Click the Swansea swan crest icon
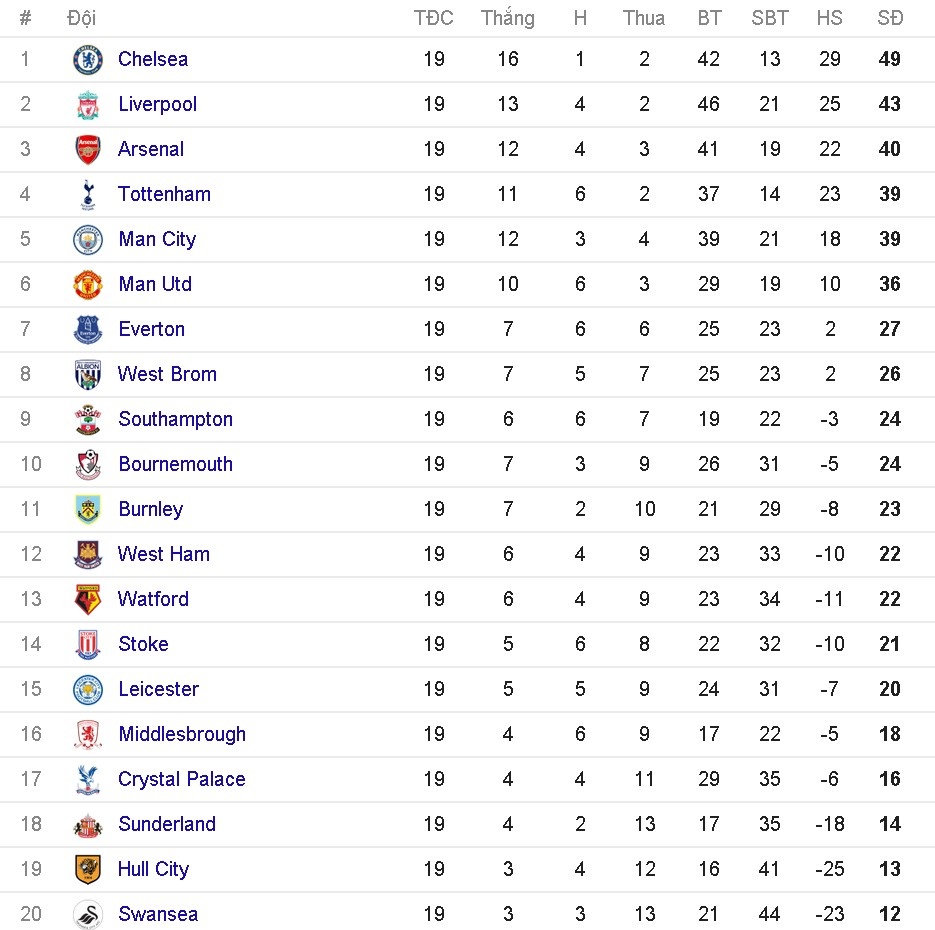Image resolution: width=935 pixels, height=930 pixels. [x=88, y=915]
